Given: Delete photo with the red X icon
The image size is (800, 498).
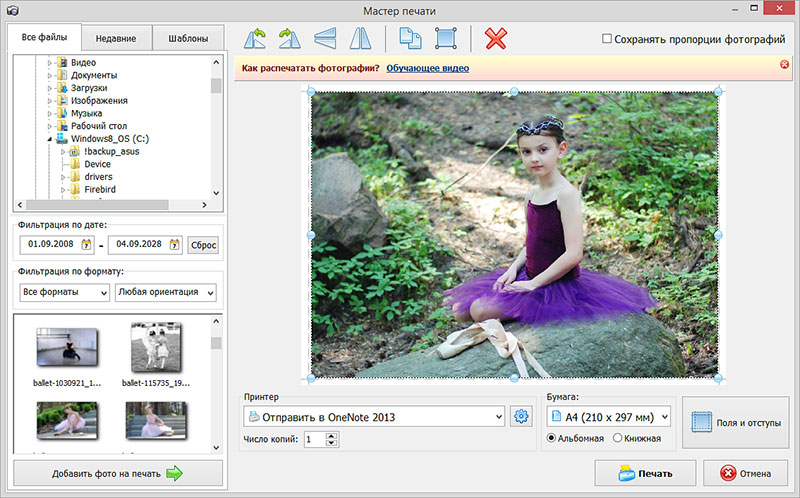Looking at the screenshot, I should 495,39.
